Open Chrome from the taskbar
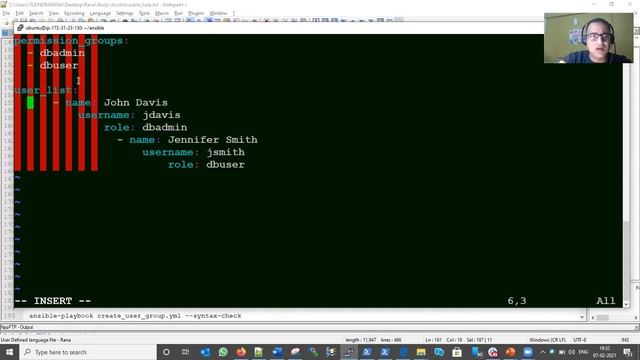The height and width of the screenshot is (360, 640). pos(493,352)
